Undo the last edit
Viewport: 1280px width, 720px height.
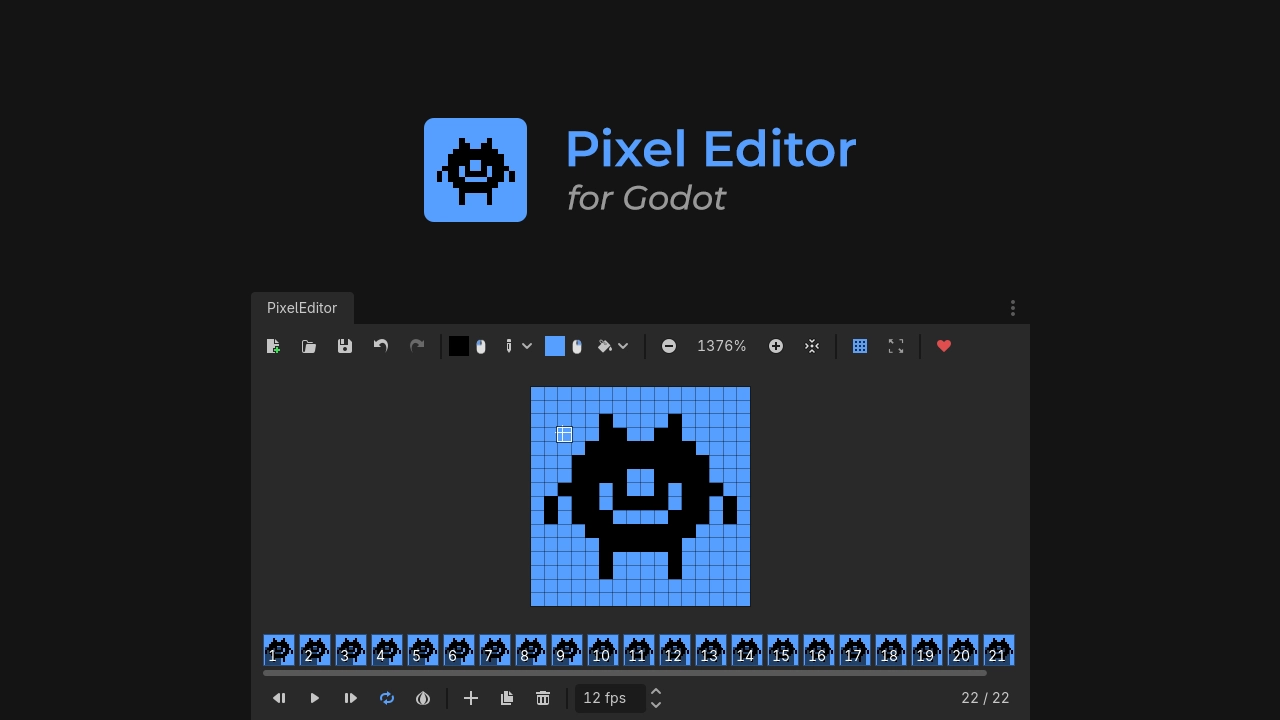(381, 346)
